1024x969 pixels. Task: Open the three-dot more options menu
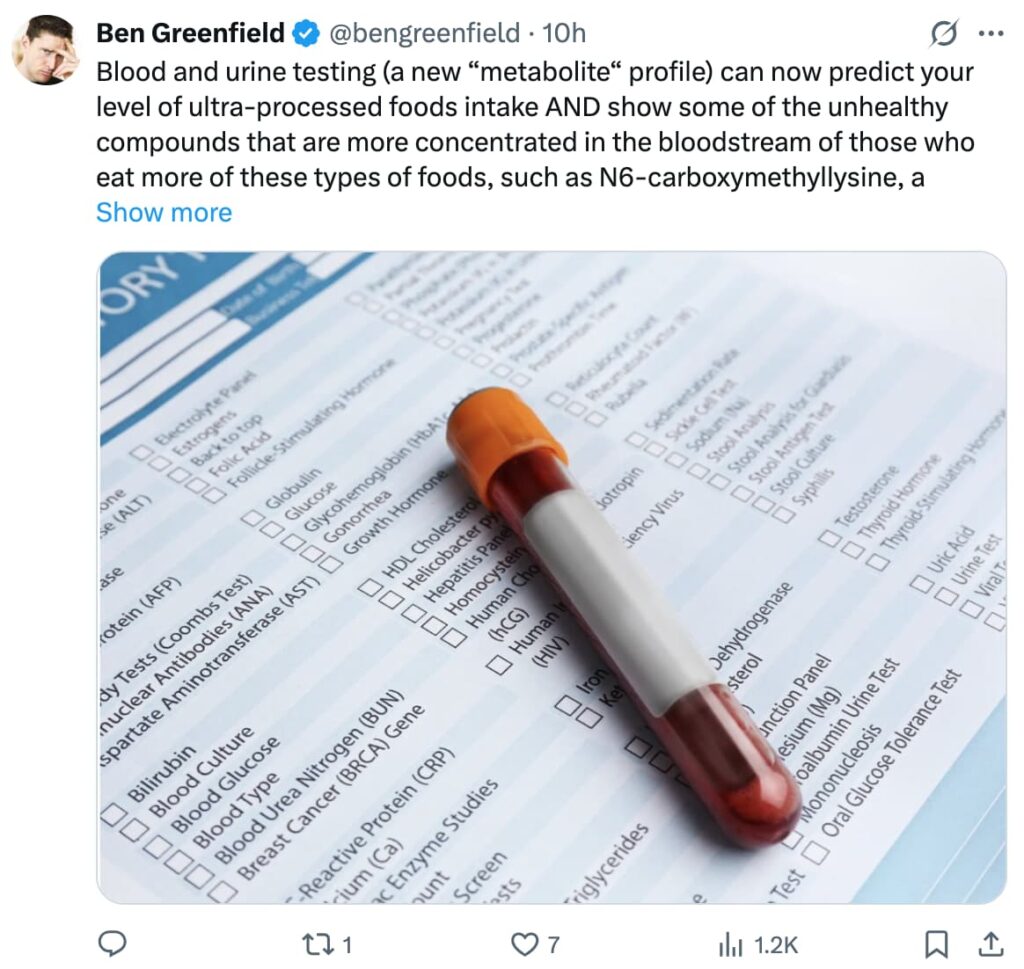click(x=990, y=34)
